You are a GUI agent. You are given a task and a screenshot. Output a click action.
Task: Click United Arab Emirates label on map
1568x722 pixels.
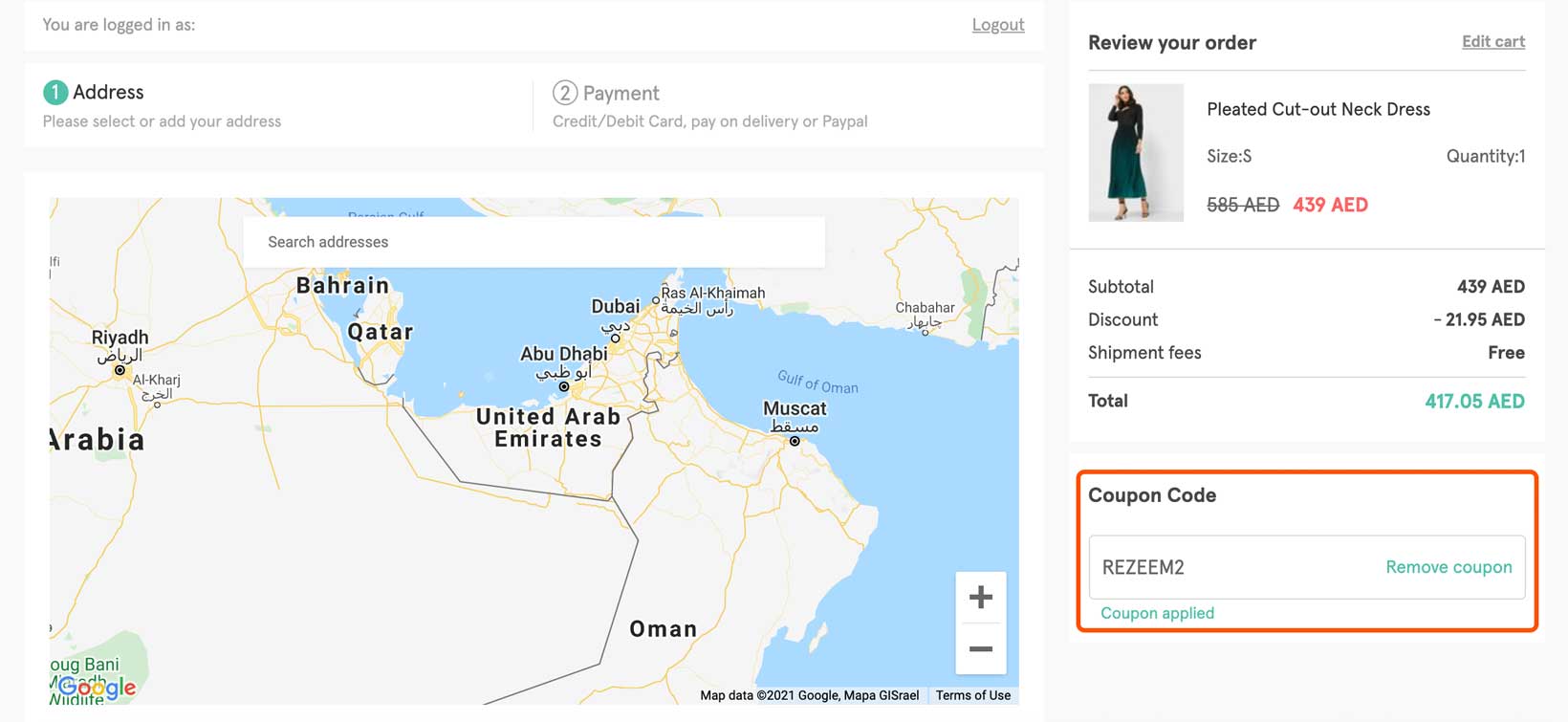tap(548, 427)
